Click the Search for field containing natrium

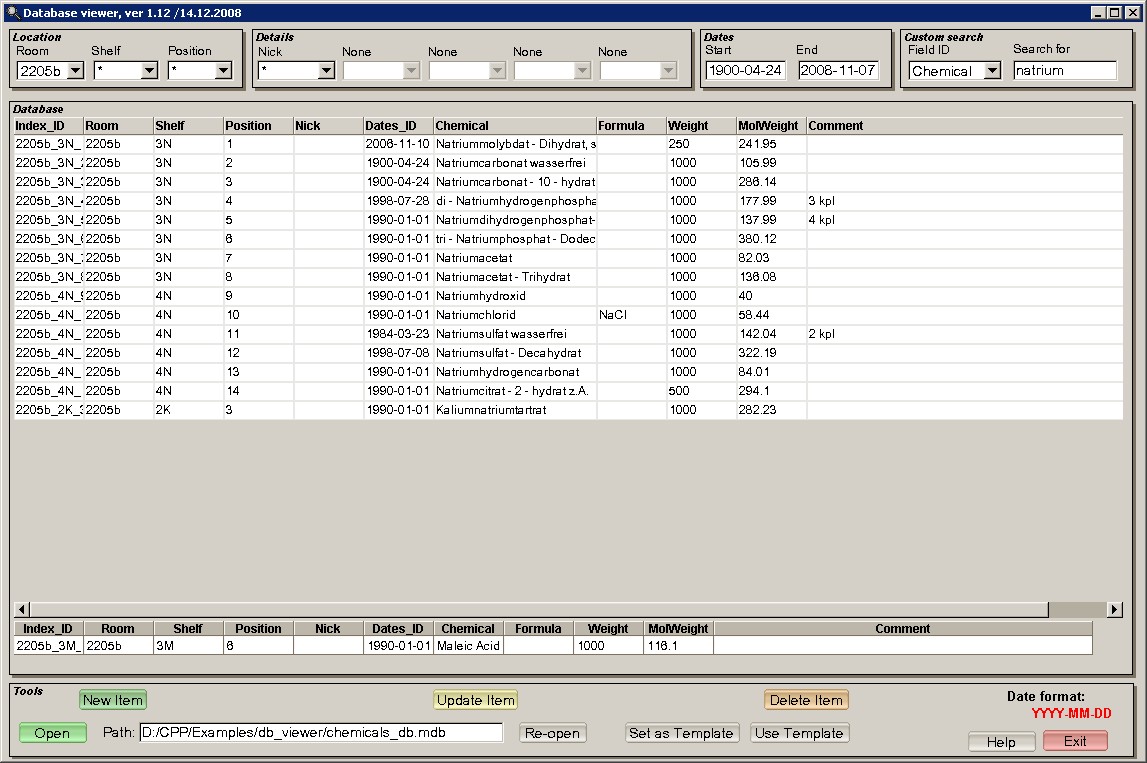[x=1065, y=70]
